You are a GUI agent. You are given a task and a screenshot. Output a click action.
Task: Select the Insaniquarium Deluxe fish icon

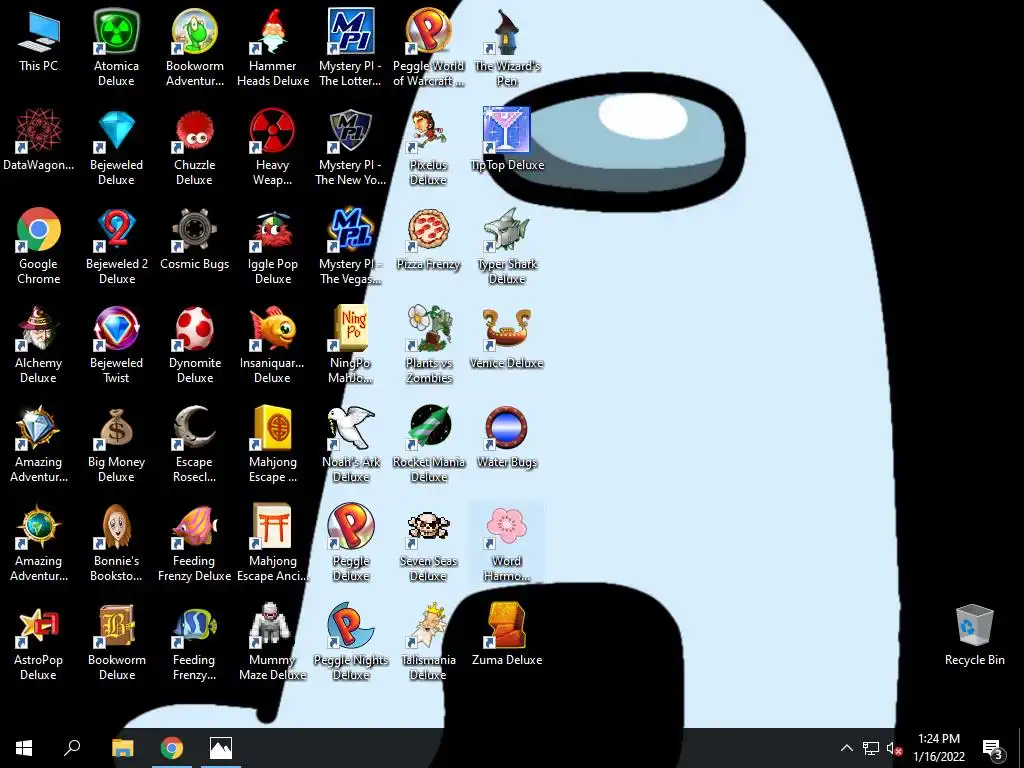(x=273, y=328)
